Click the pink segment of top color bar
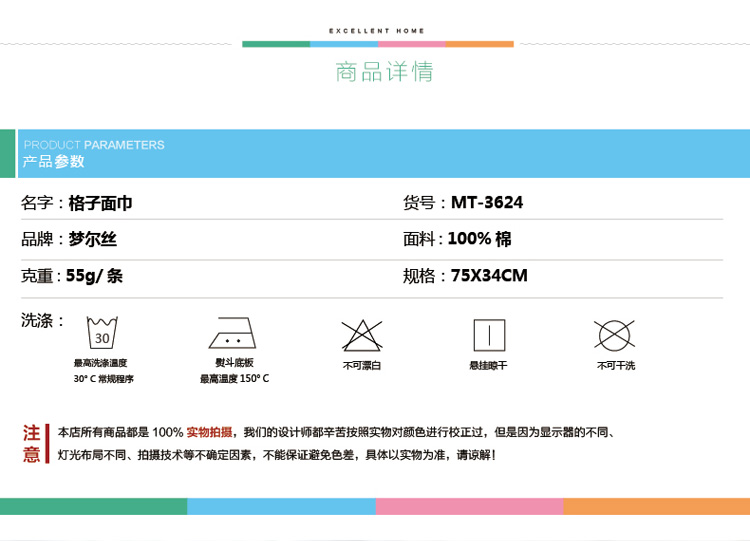 [412, 44]
